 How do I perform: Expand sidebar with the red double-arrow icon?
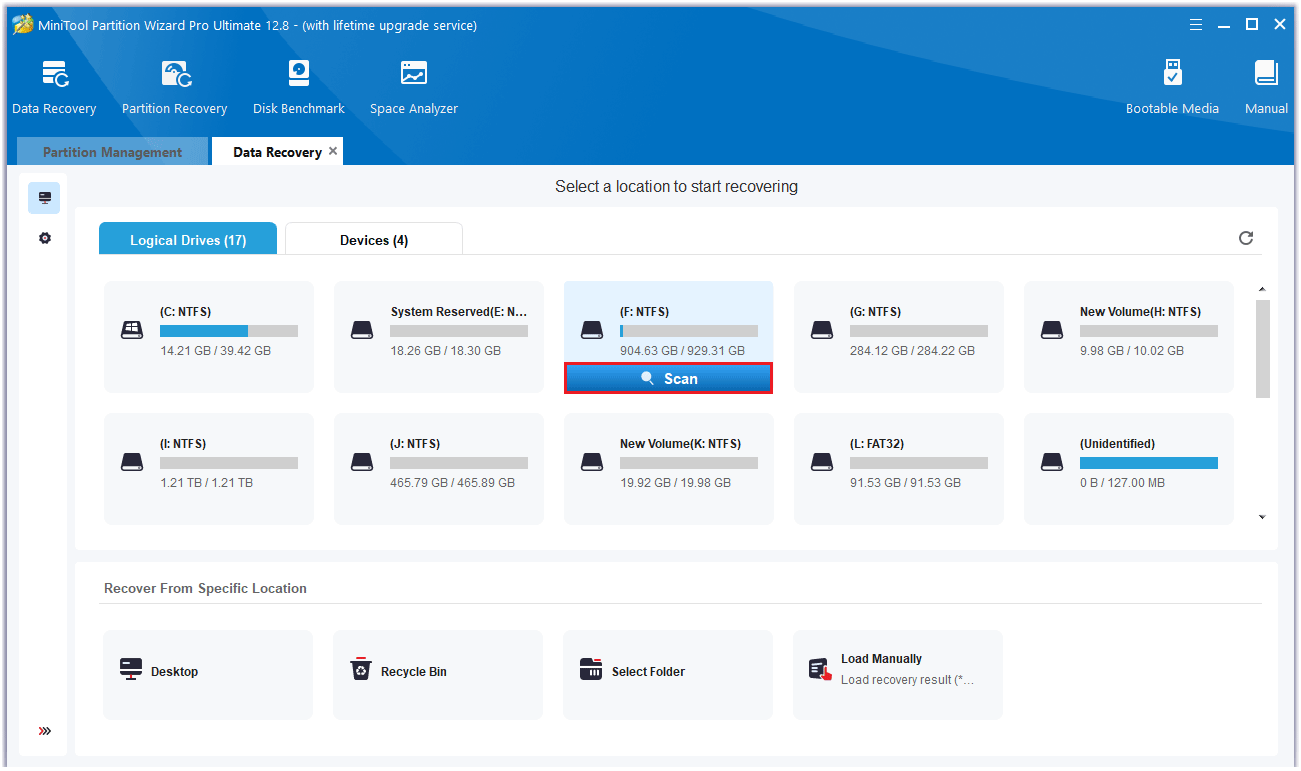point(44,731)
